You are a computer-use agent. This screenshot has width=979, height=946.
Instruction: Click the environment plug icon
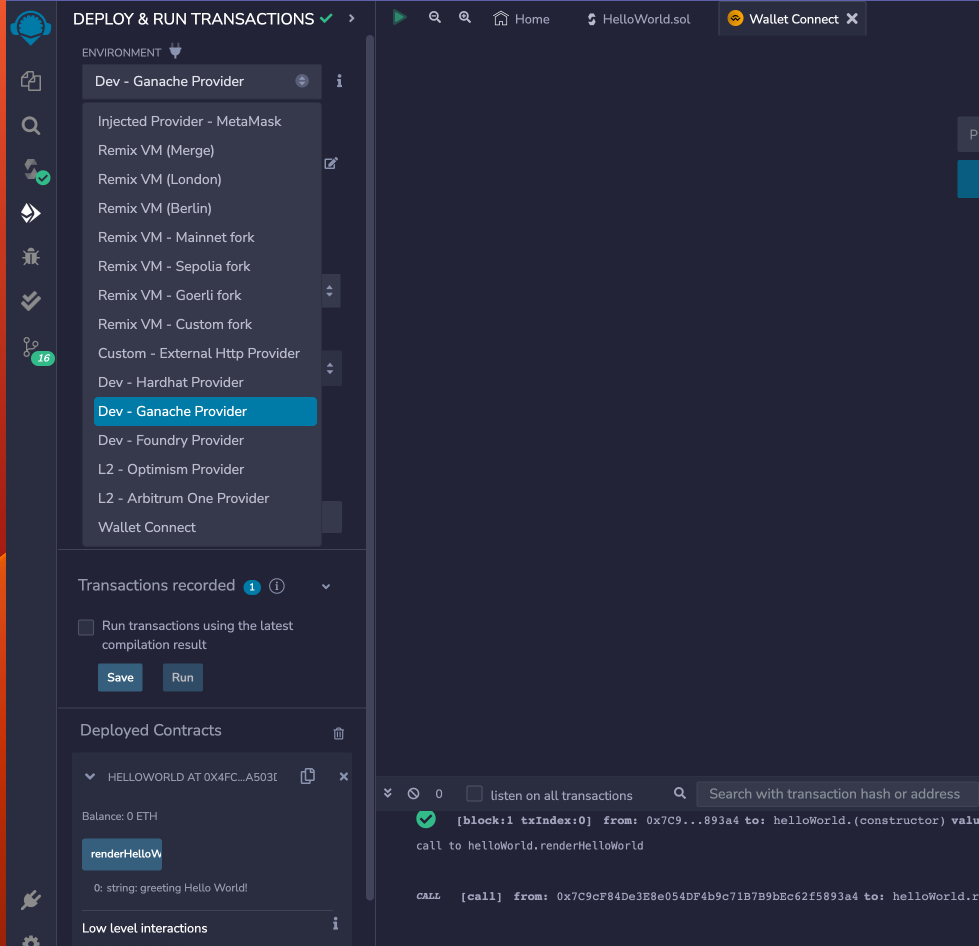coord(175,51)
